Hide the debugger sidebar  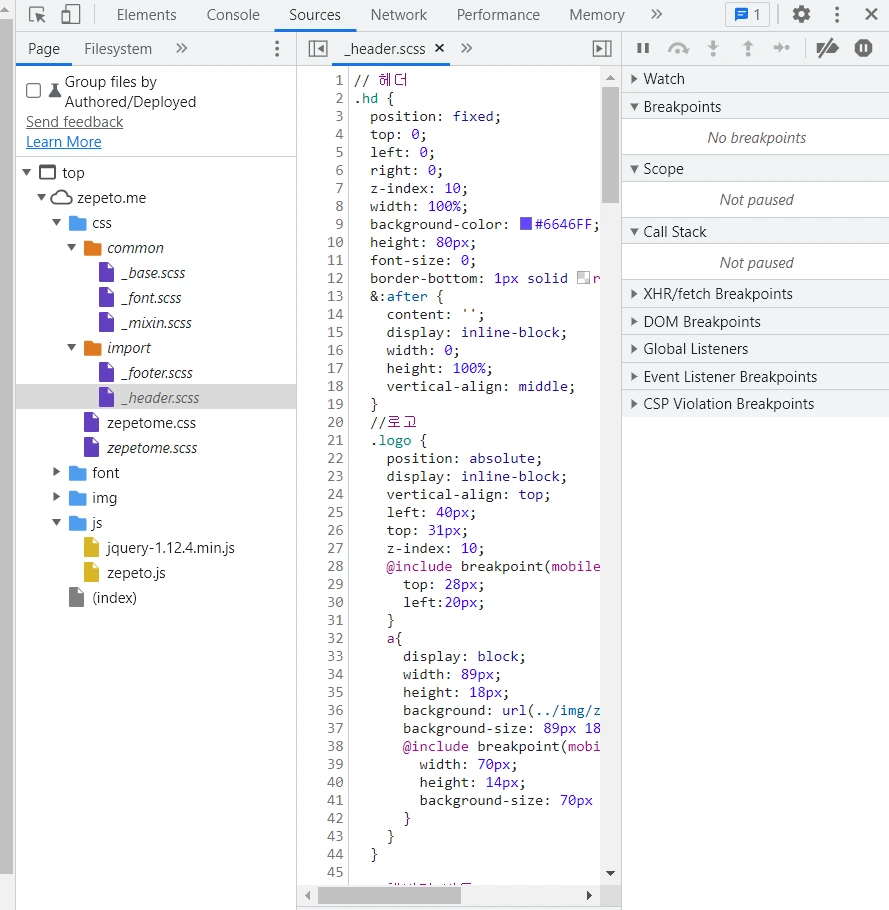tap(602, 49)
